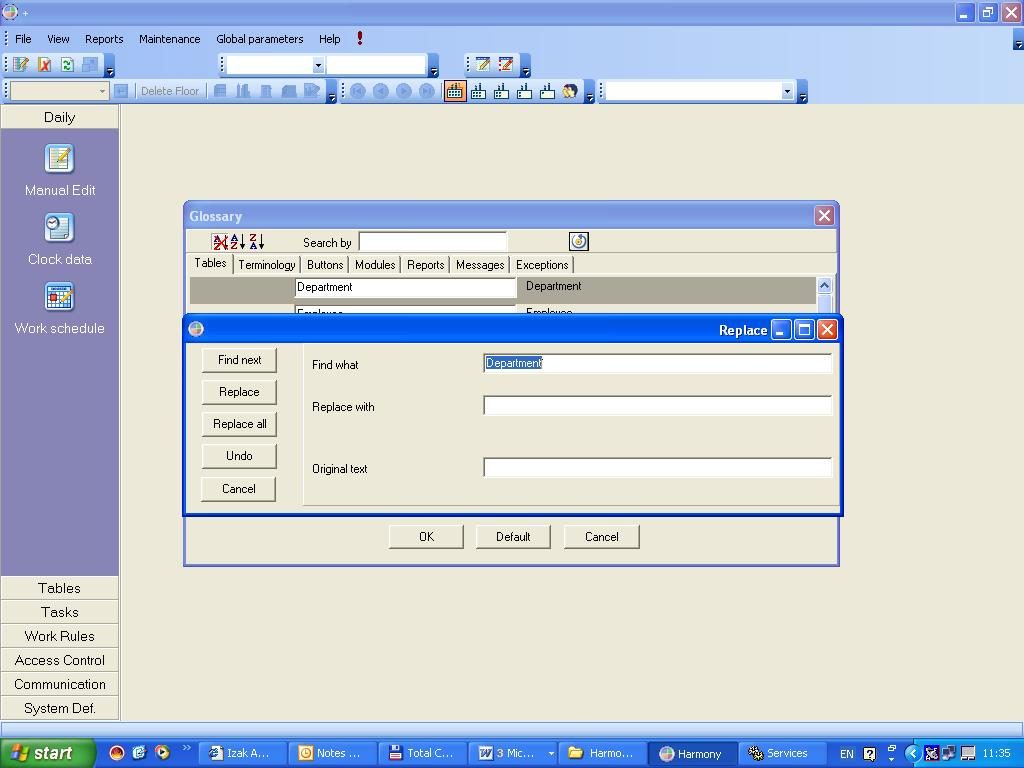1024x768 pixels.
Task: Click the sort descending Z-A icon
Action: pyautogui.click(x=256, y=242)
